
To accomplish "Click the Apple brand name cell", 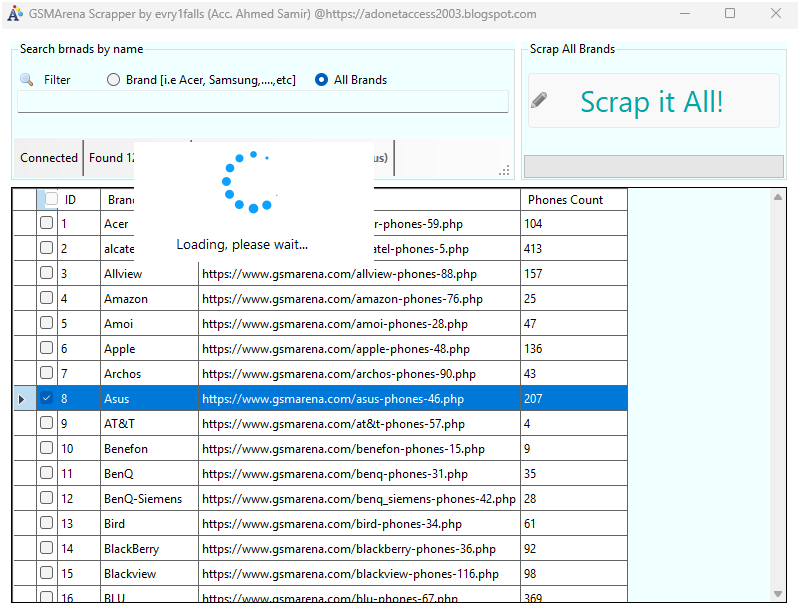I will click(x=149, y=349).
